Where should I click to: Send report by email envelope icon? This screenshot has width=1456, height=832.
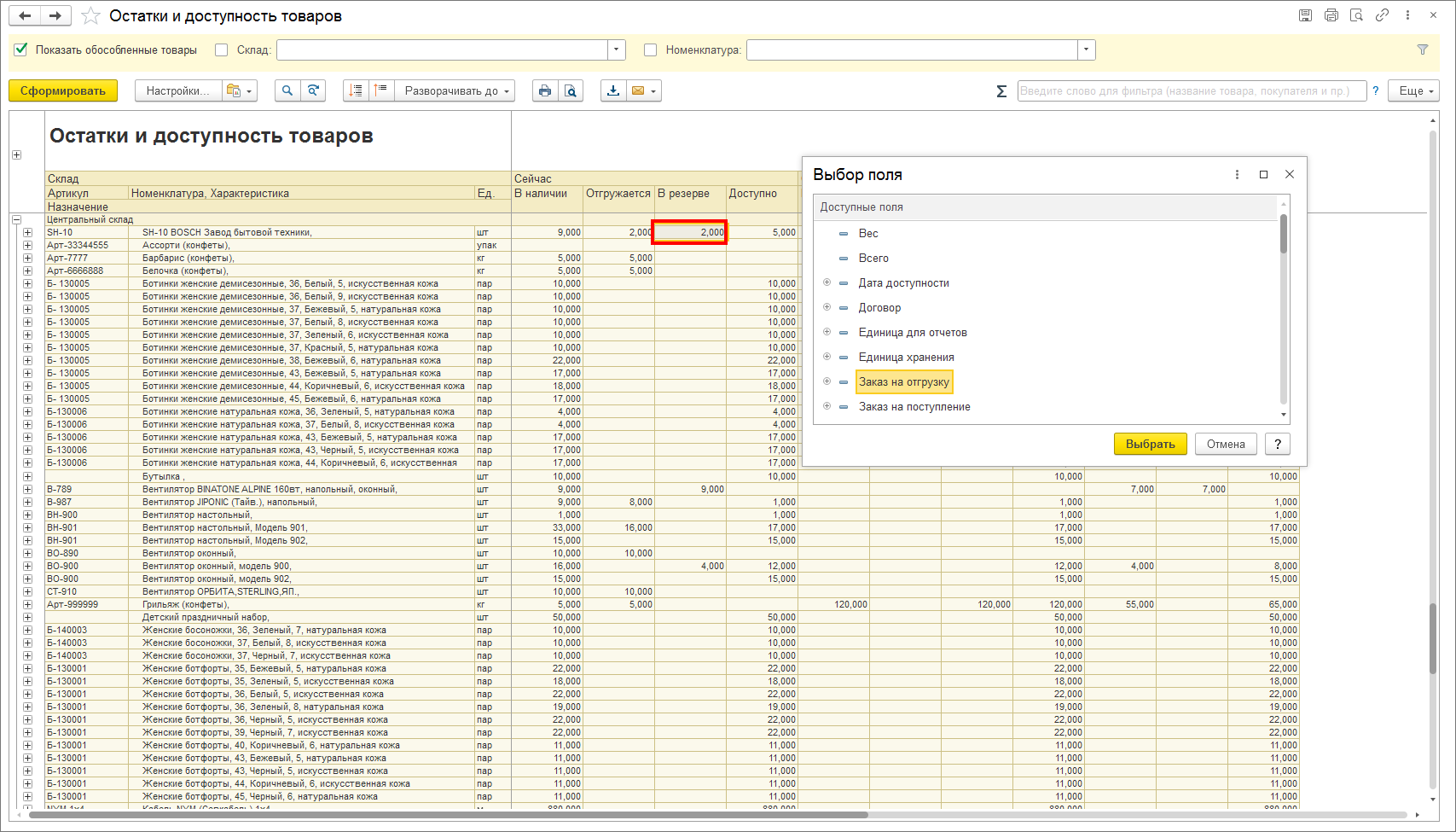coord(644,90)
